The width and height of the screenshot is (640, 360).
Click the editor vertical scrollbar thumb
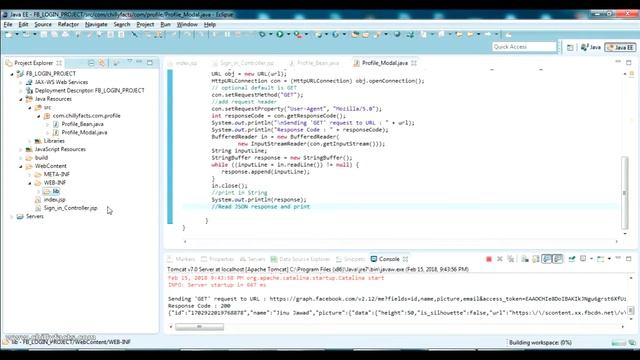(x=624, y=193)
